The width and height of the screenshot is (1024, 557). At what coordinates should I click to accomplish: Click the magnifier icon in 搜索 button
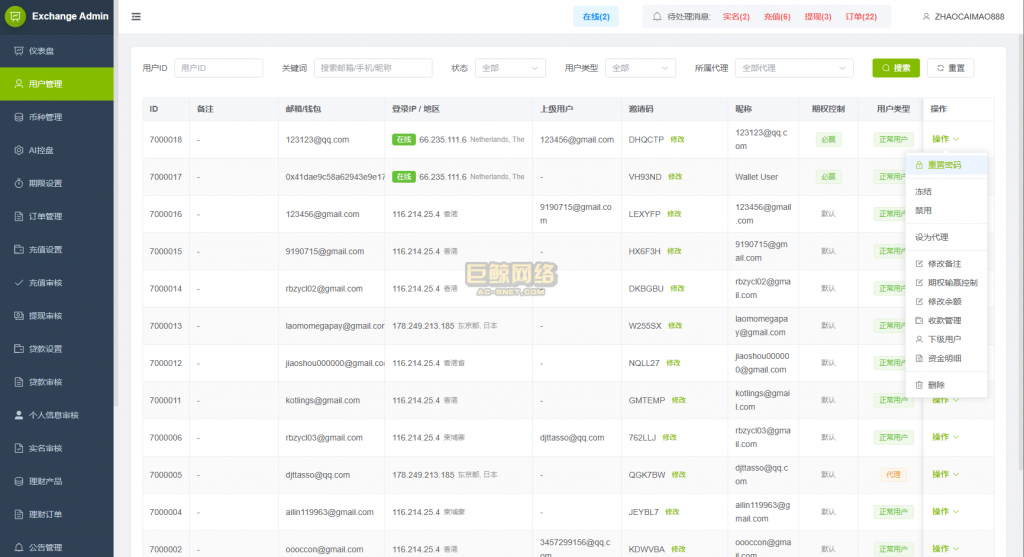click(886, 68)
